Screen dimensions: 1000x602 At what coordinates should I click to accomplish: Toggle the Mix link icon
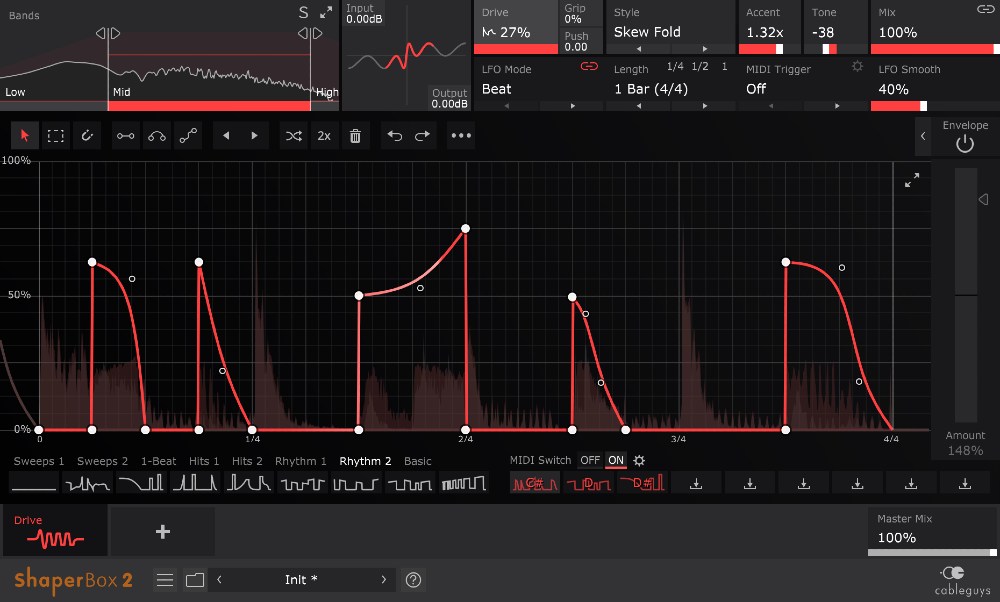click(x=985, y=9)
